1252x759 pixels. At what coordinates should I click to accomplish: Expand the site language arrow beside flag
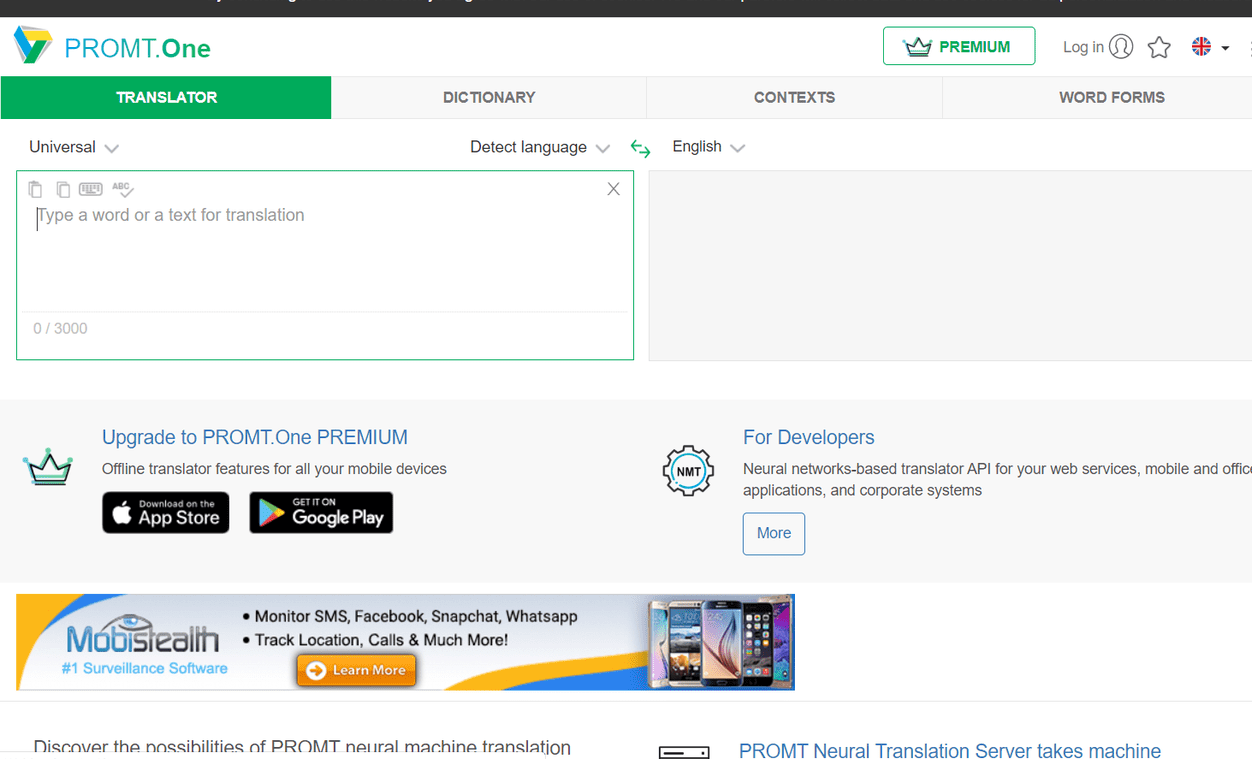pos(1225,48)
